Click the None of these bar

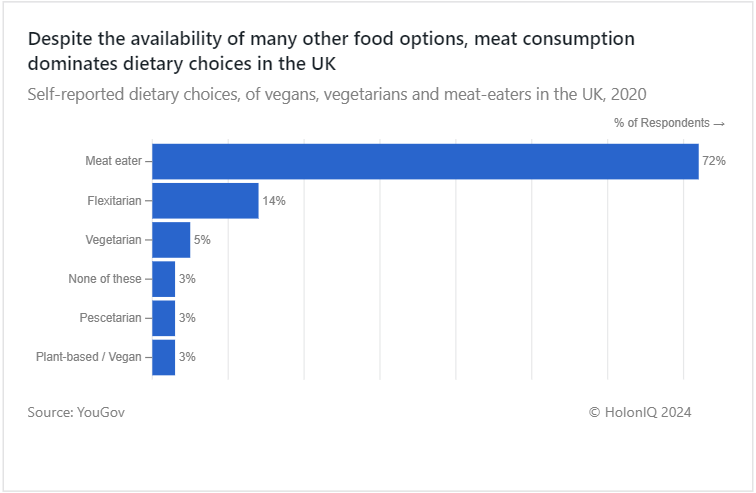(163, 279)
